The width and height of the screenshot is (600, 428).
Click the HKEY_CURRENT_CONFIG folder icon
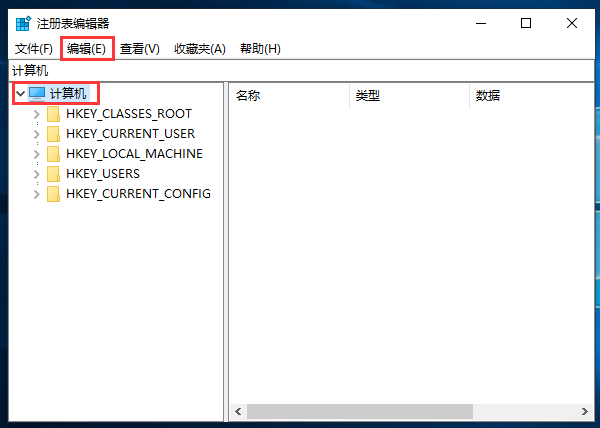(x=53, y=194)
